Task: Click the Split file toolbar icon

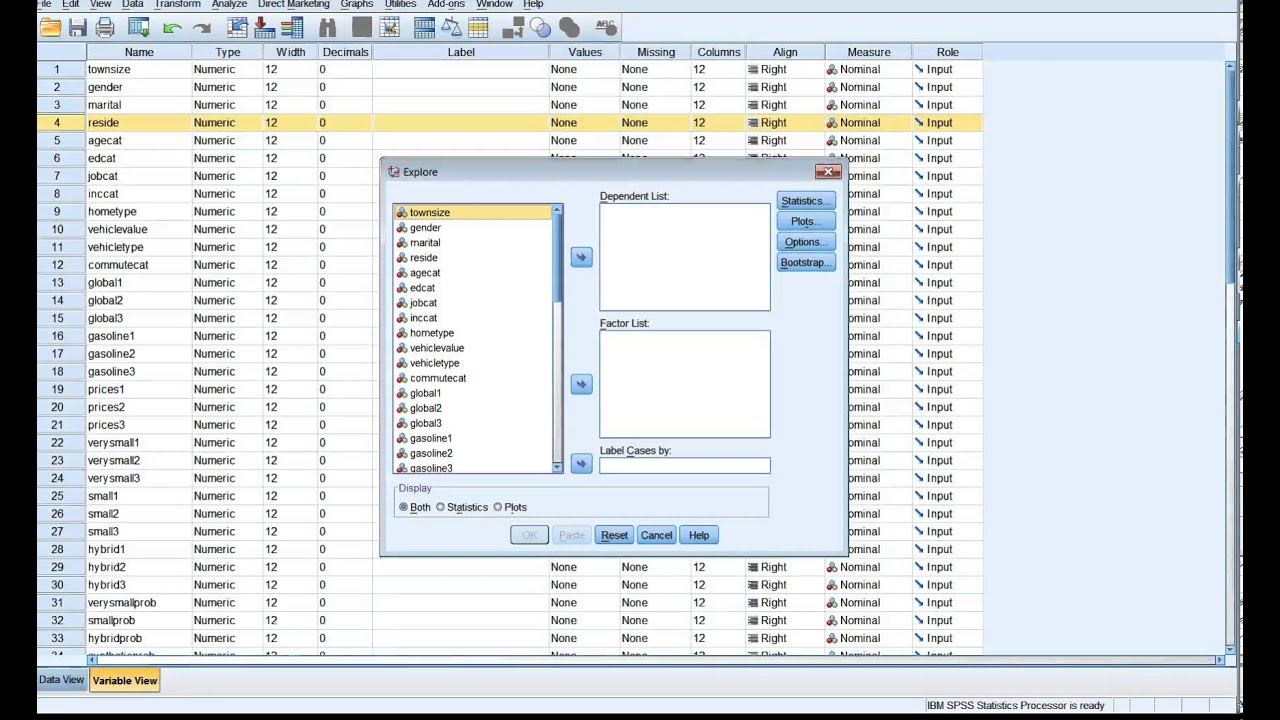Action: [424, 28]
